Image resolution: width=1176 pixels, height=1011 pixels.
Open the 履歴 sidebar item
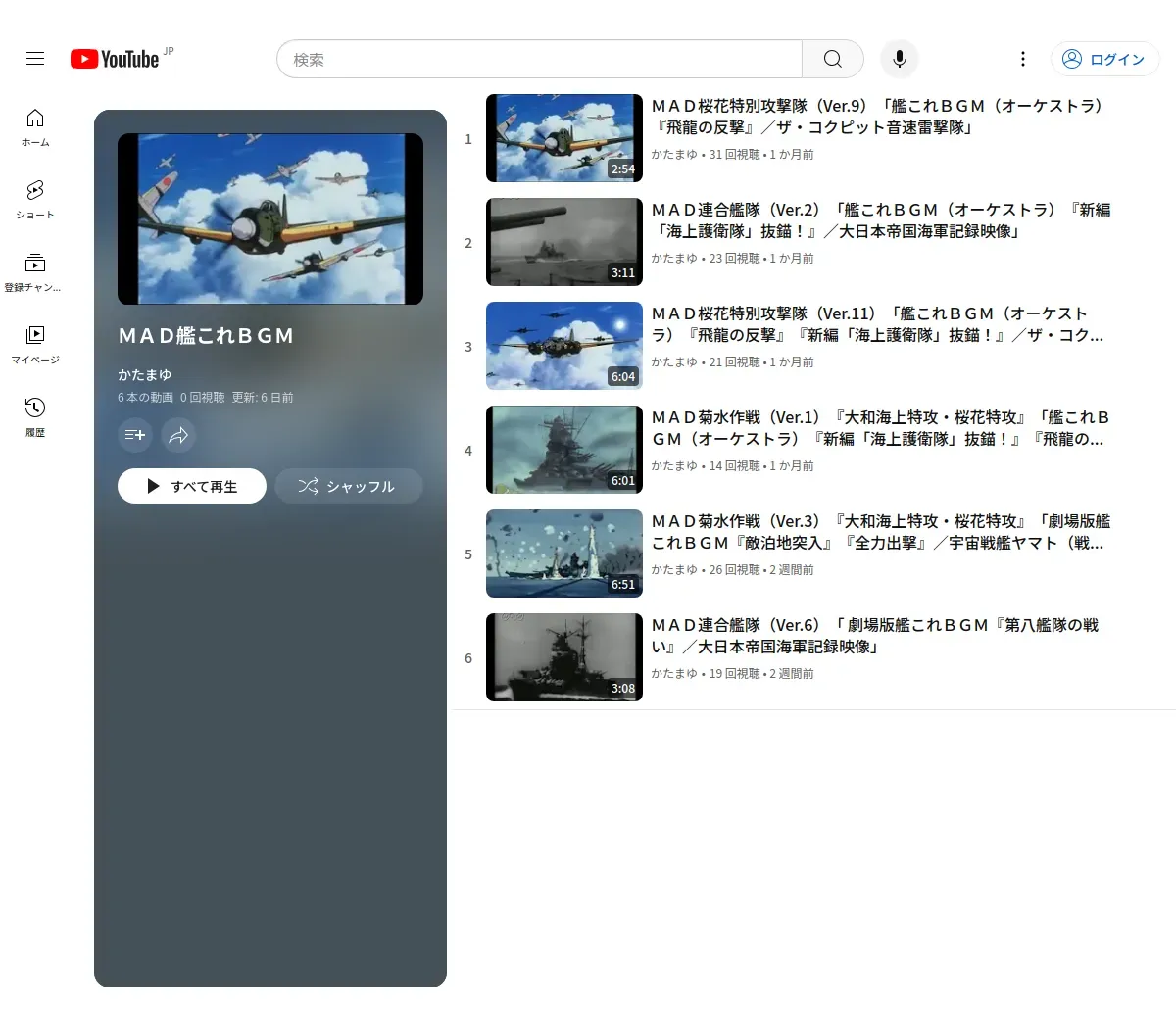coord(35,417)
